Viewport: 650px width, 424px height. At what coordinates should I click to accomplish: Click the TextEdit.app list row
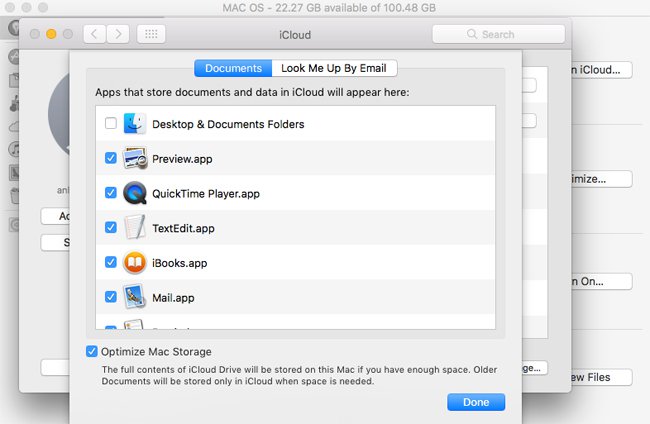pyautogui.click(x=296, y=228)
